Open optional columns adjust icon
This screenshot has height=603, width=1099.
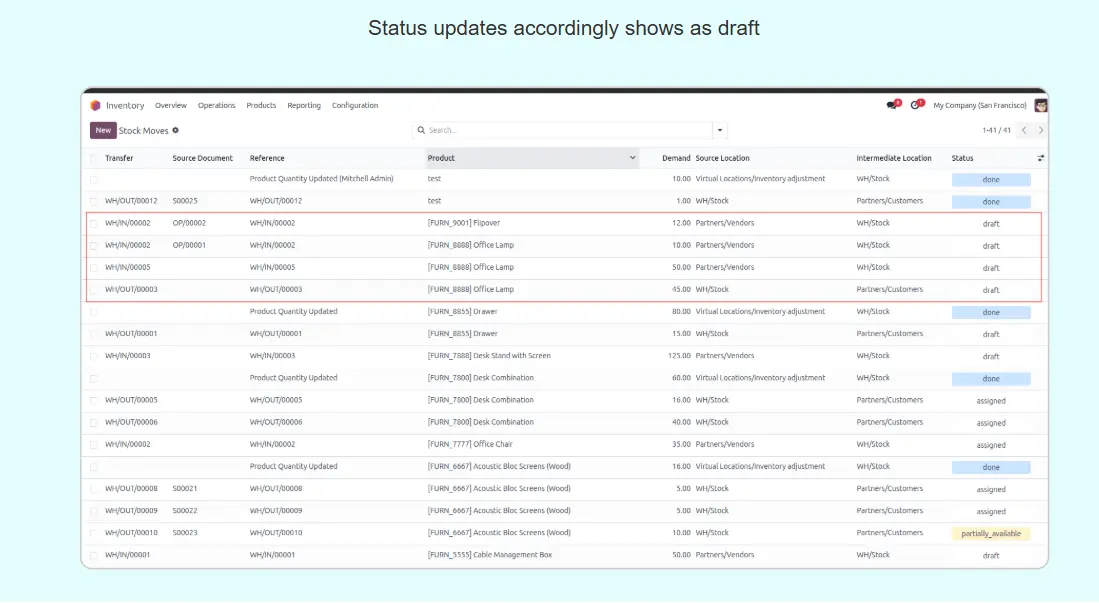pyautogui.click(x=1040, y=158)
